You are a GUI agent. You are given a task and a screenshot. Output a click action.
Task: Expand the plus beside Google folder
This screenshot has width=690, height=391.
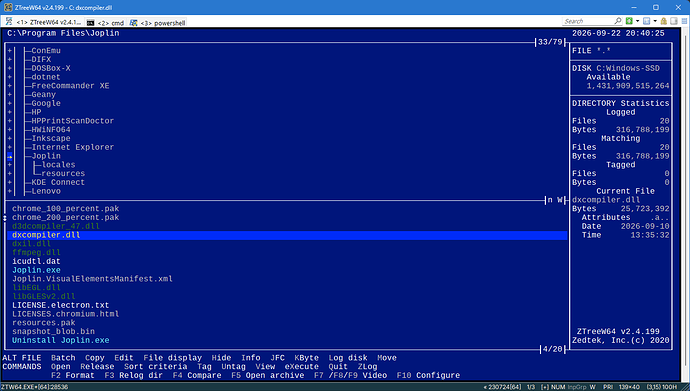10,103
